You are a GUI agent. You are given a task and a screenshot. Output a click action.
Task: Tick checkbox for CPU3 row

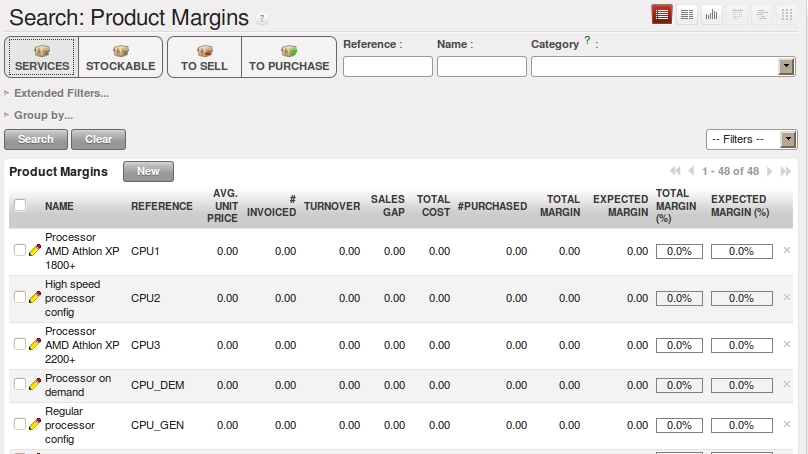[20, 344]
